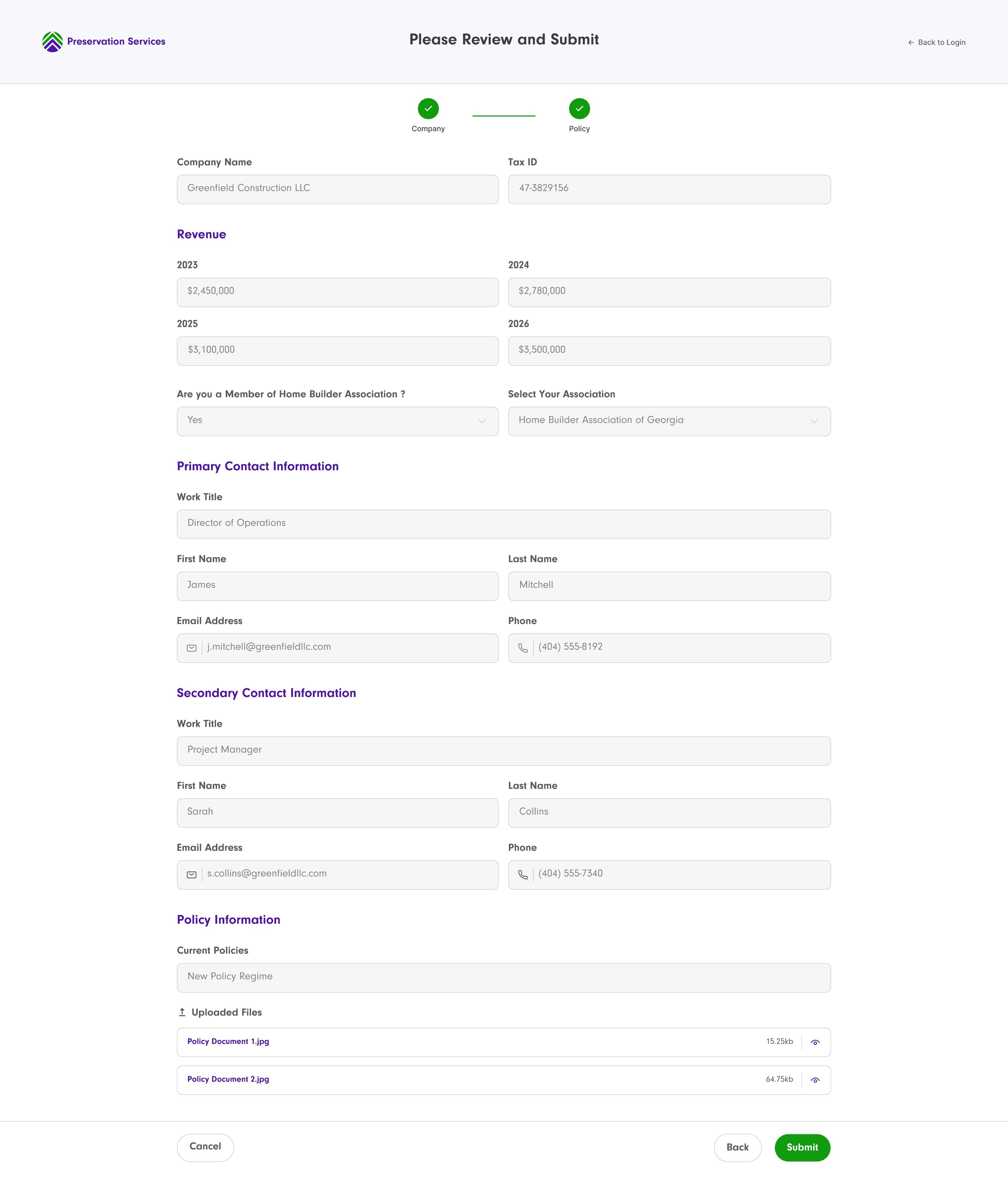Click the upload icon beside Uploaded Files
This screenshot has width=1008, height=1183.
click(182, 1012)
